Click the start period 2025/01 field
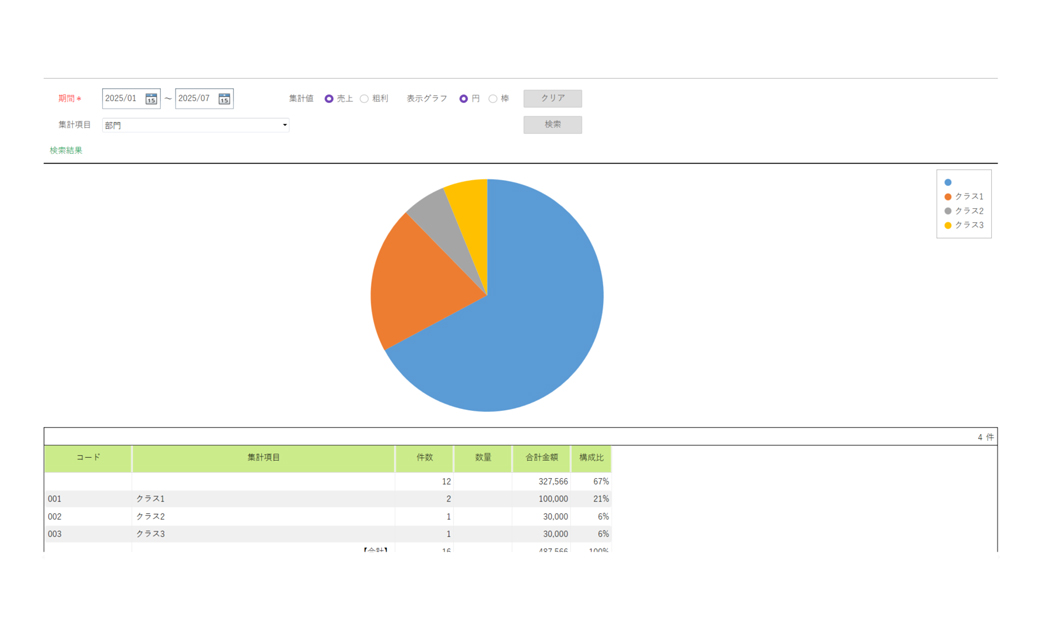1040x640 pixels. [x=122, y=99]
